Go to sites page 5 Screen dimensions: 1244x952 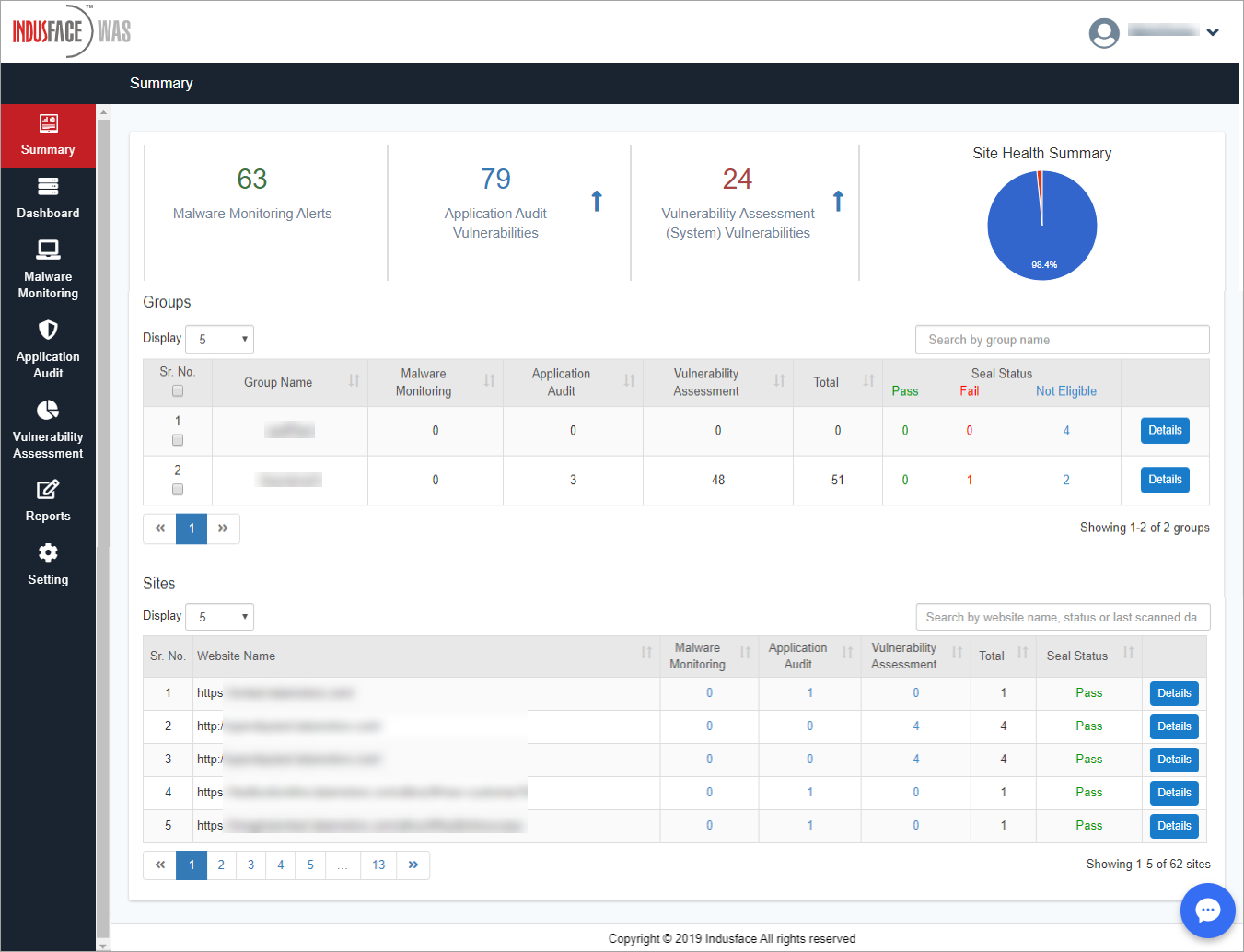310,865
